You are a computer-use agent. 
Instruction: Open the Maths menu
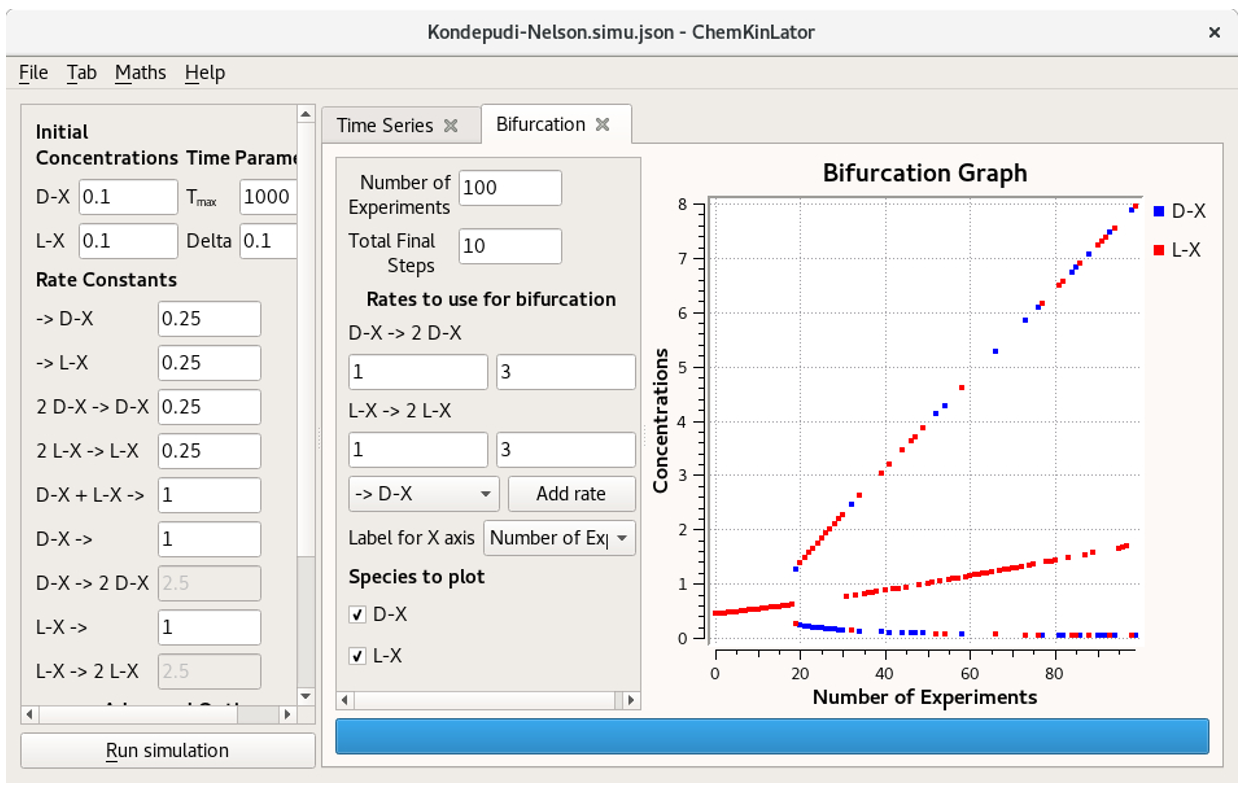pos(141,72)
